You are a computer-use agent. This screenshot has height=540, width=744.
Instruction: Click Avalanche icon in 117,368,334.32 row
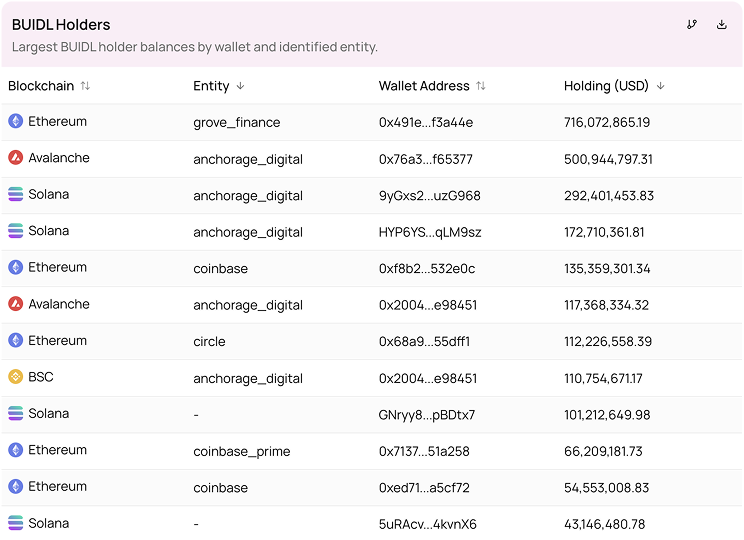click(x=16, y=304)
